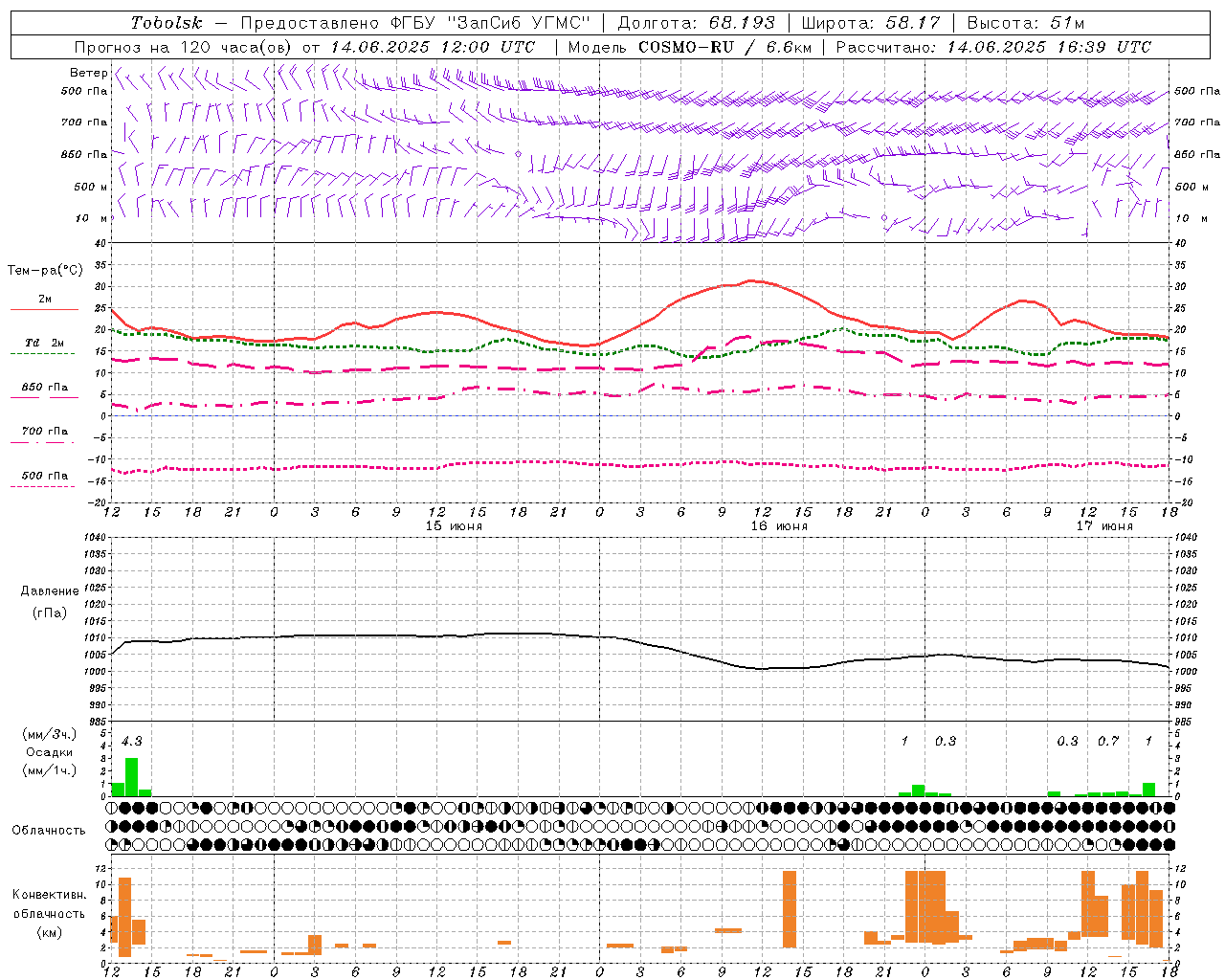Select the ФГБУ "ЗапСиб УГМС" provider text

[491, 23]
